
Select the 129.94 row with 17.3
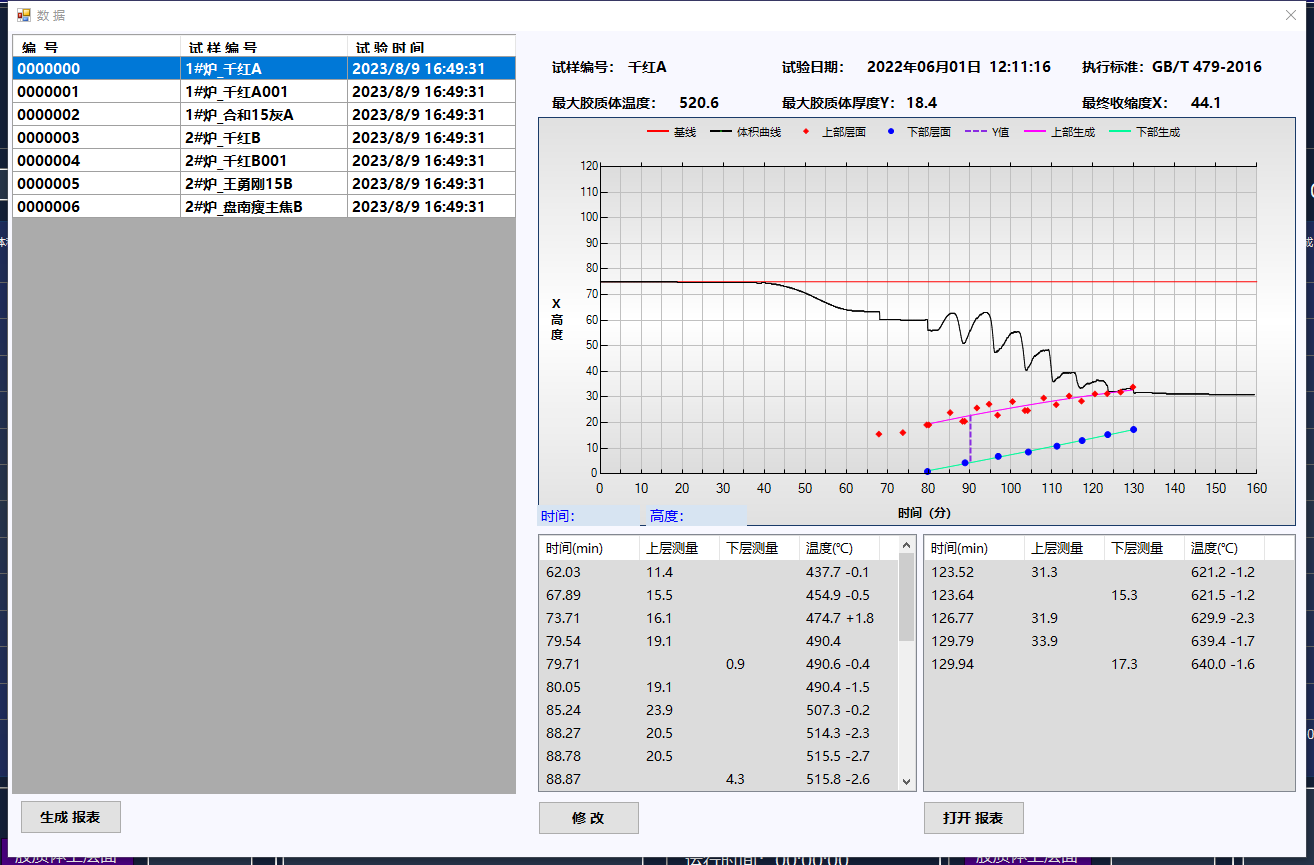[x=1109, y=664]
